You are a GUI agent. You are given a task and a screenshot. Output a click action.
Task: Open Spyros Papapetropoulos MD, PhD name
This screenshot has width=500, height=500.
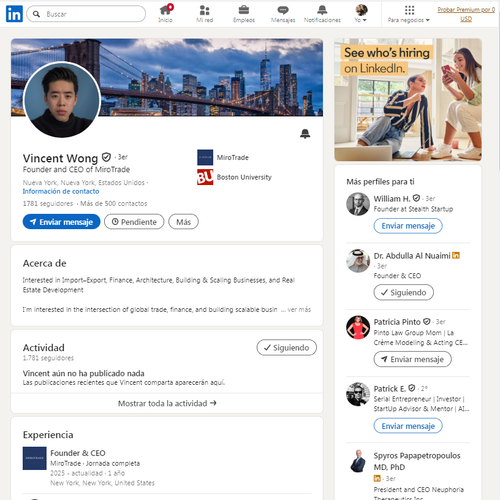417,461
